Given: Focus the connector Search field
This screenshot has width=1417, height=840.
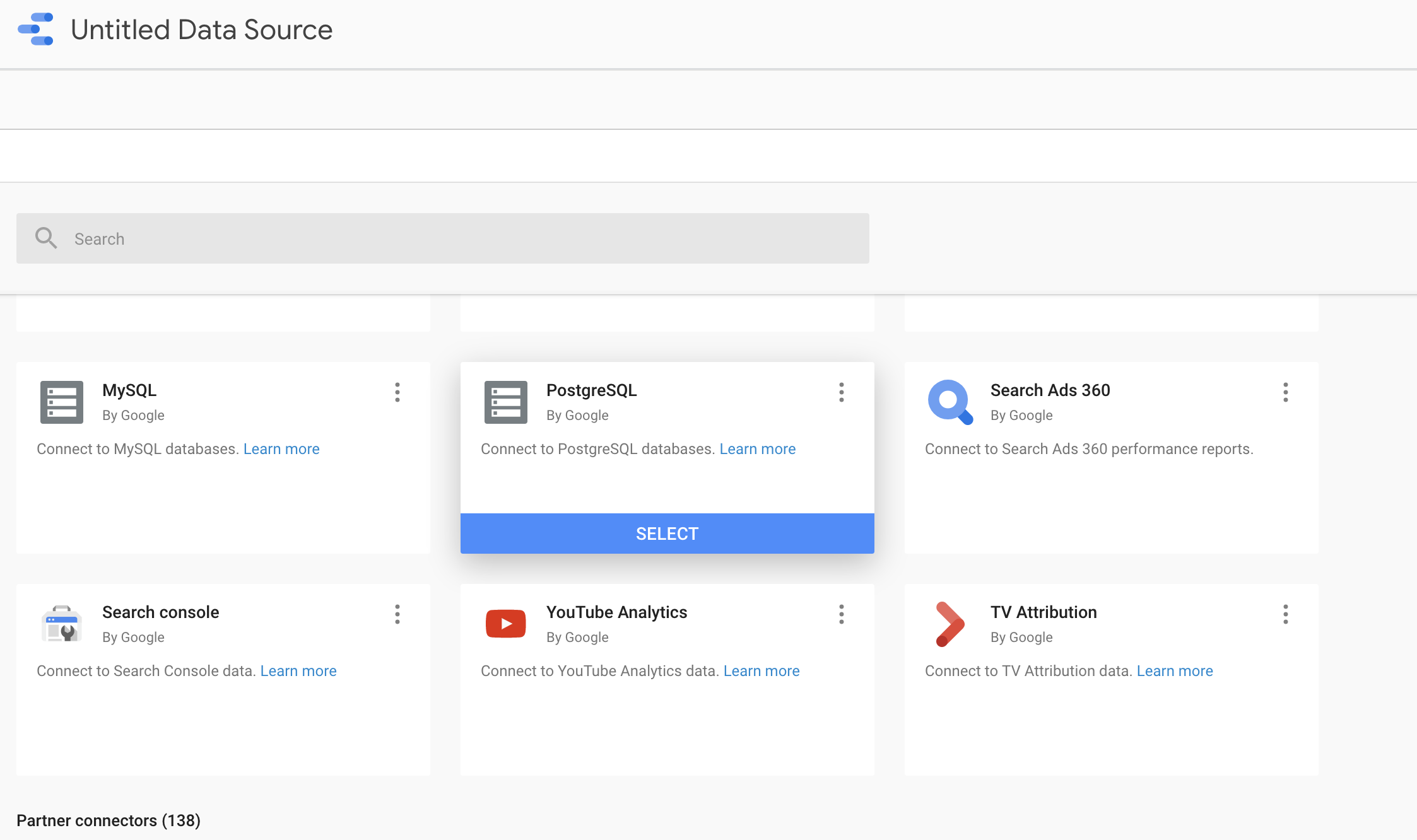Looking at the screenshot, I should coord(443,238).
